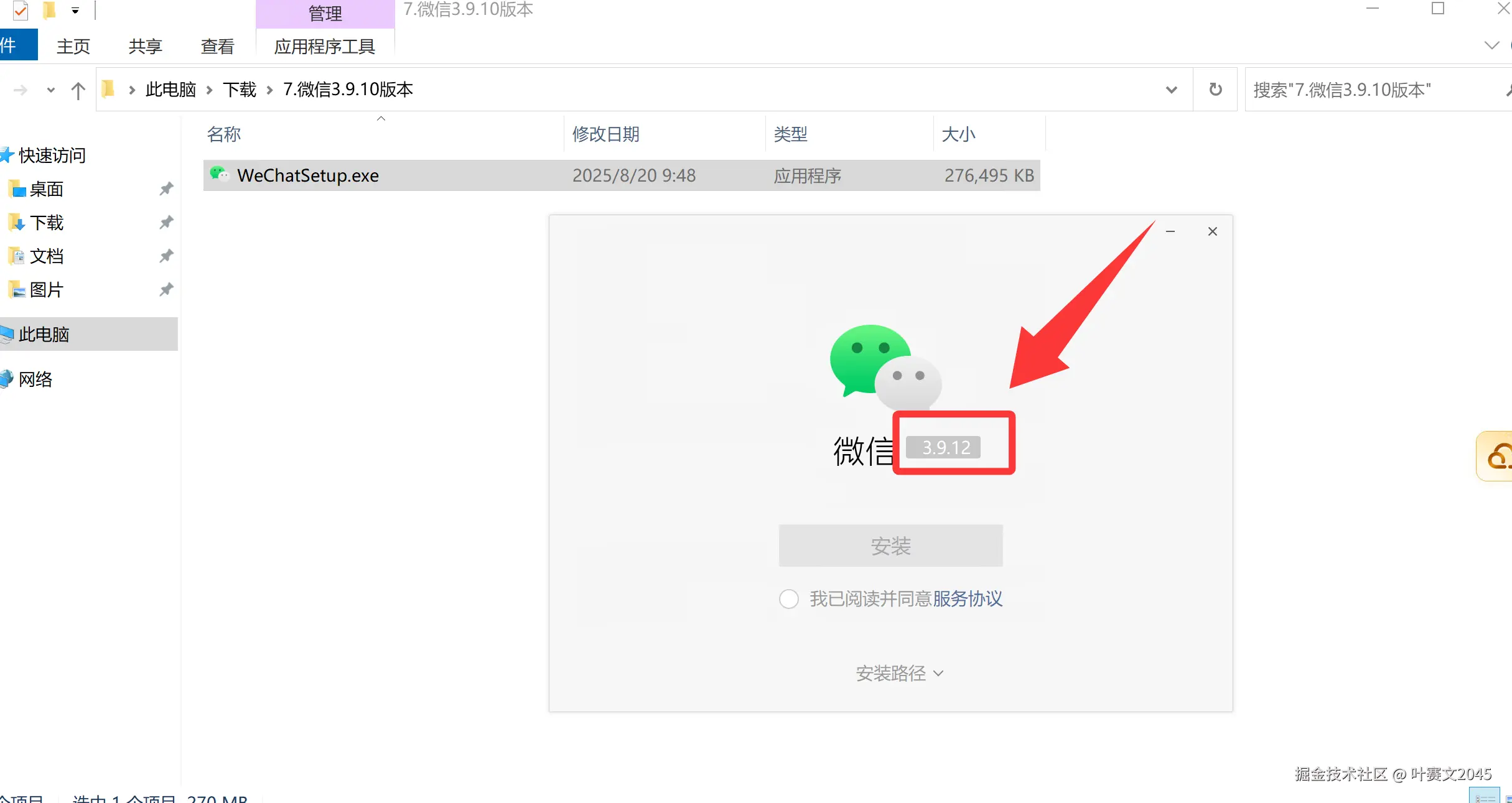
Task: Go up one folder level arrow
Action: 78,91
